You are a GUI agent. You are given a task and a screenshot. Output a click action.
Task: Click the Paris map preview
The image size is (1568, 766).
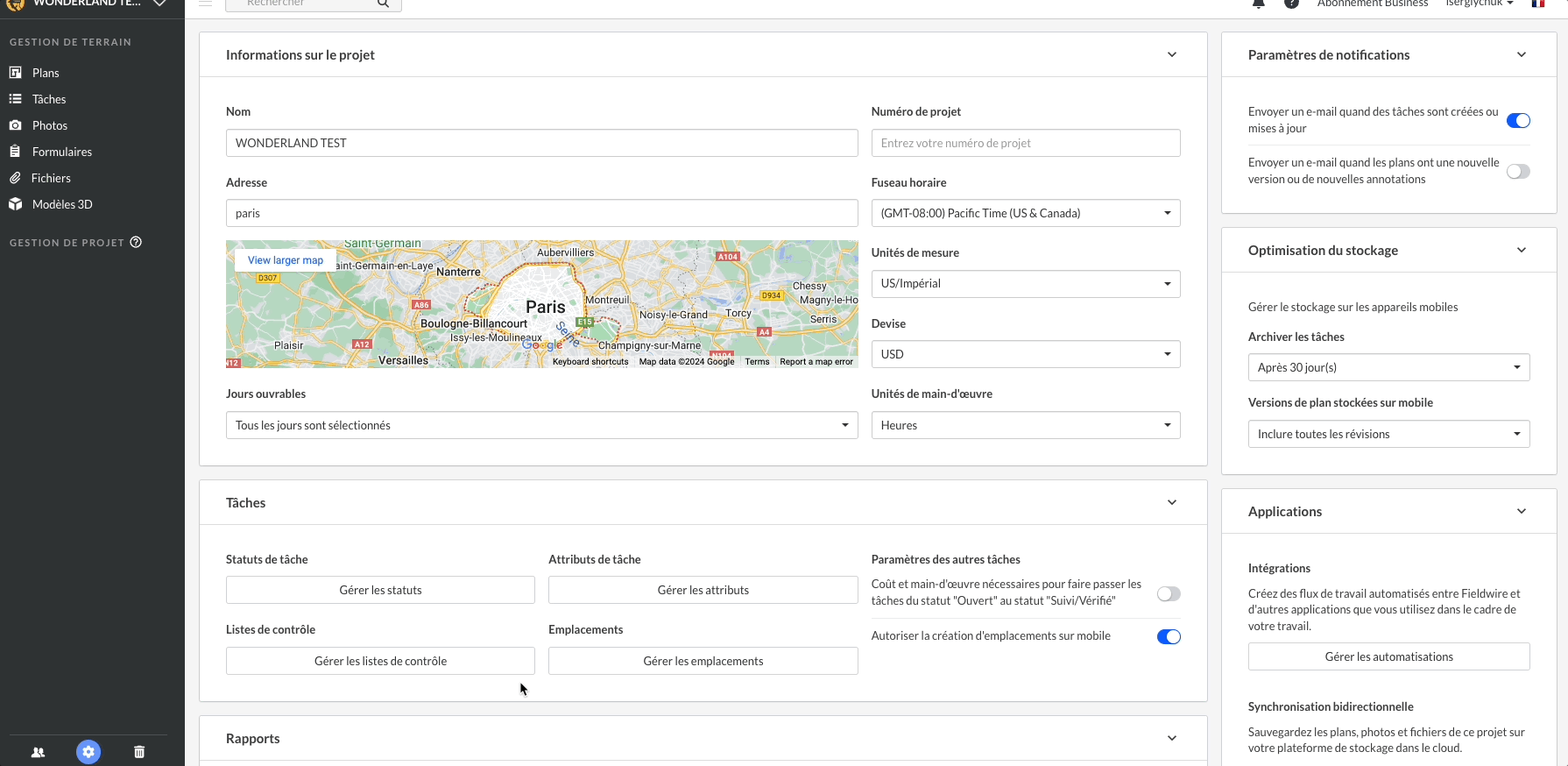[x=541, y=304]
